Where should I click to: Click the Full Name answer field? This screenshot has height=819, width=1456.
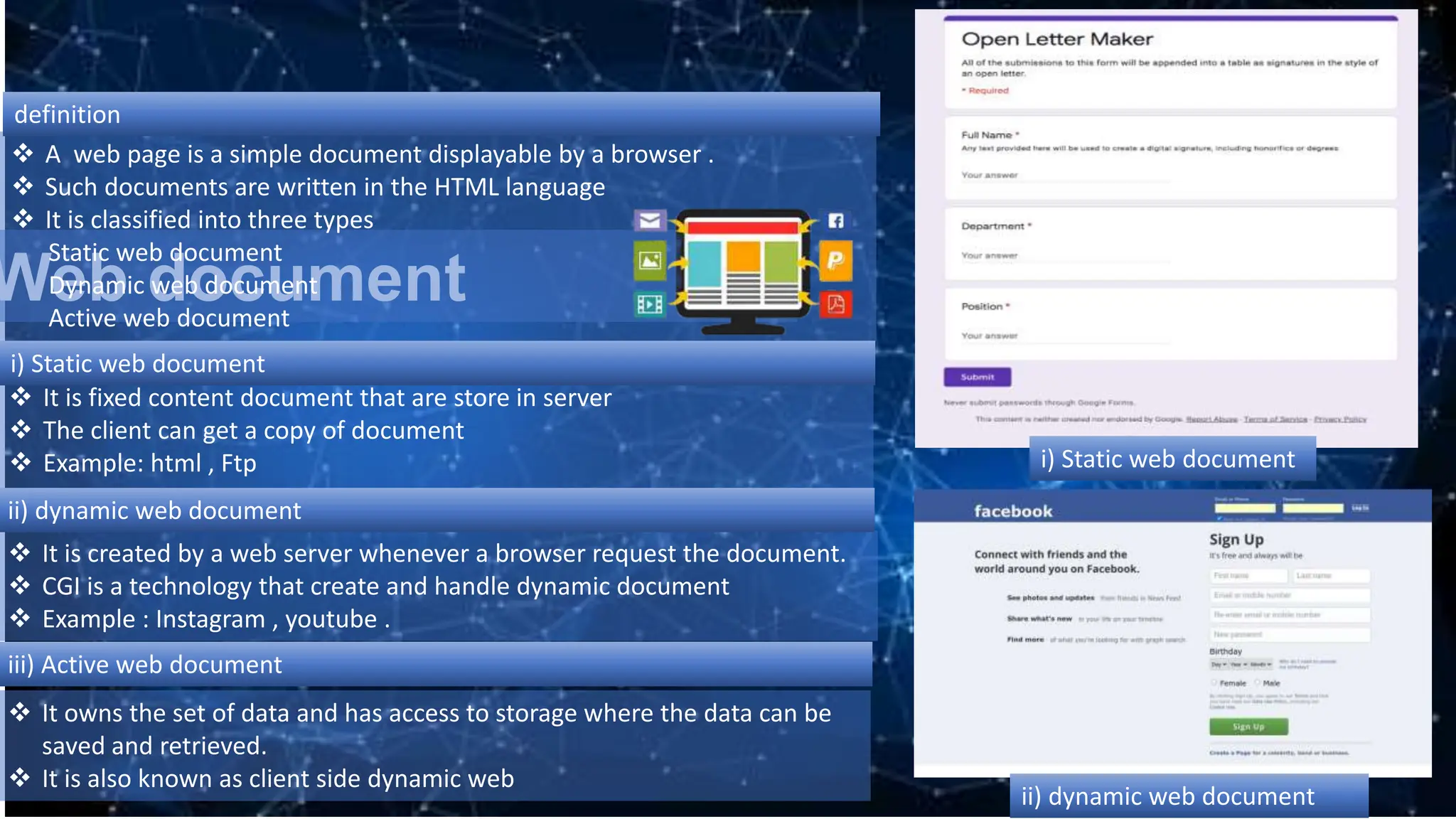tap(1064, 176)
